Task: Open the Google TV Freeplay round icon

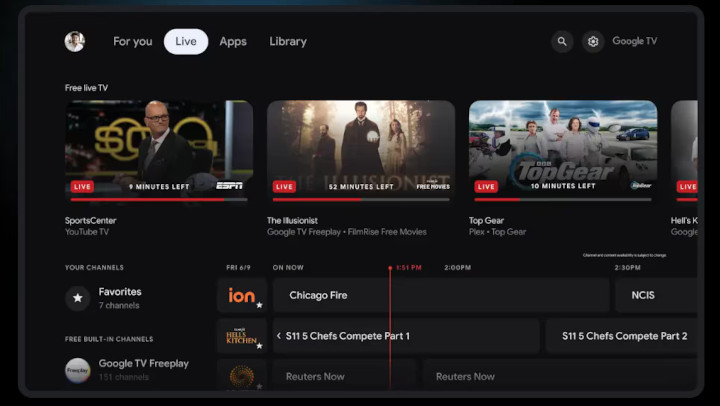Action: pyautogui.click(x=78, y=370)
